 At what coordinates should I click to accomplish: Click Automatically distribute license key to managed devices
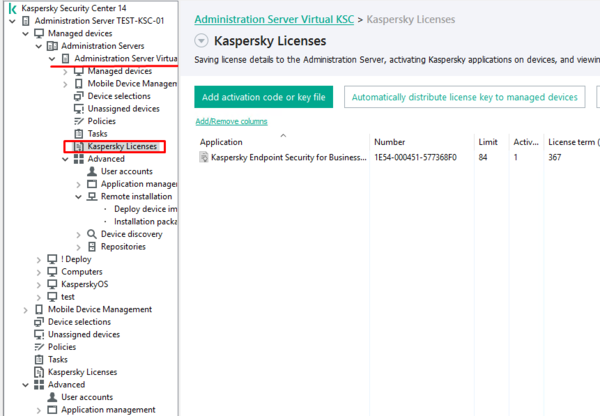pos(465,97)
